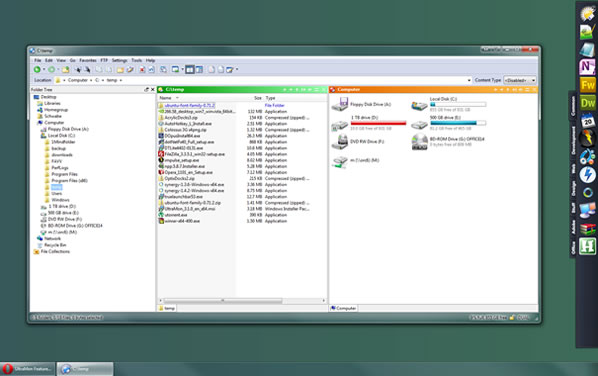The height and width of the screenshot is (376, 598).
Task: Launch OneNote from the dock
Action: 587,67
